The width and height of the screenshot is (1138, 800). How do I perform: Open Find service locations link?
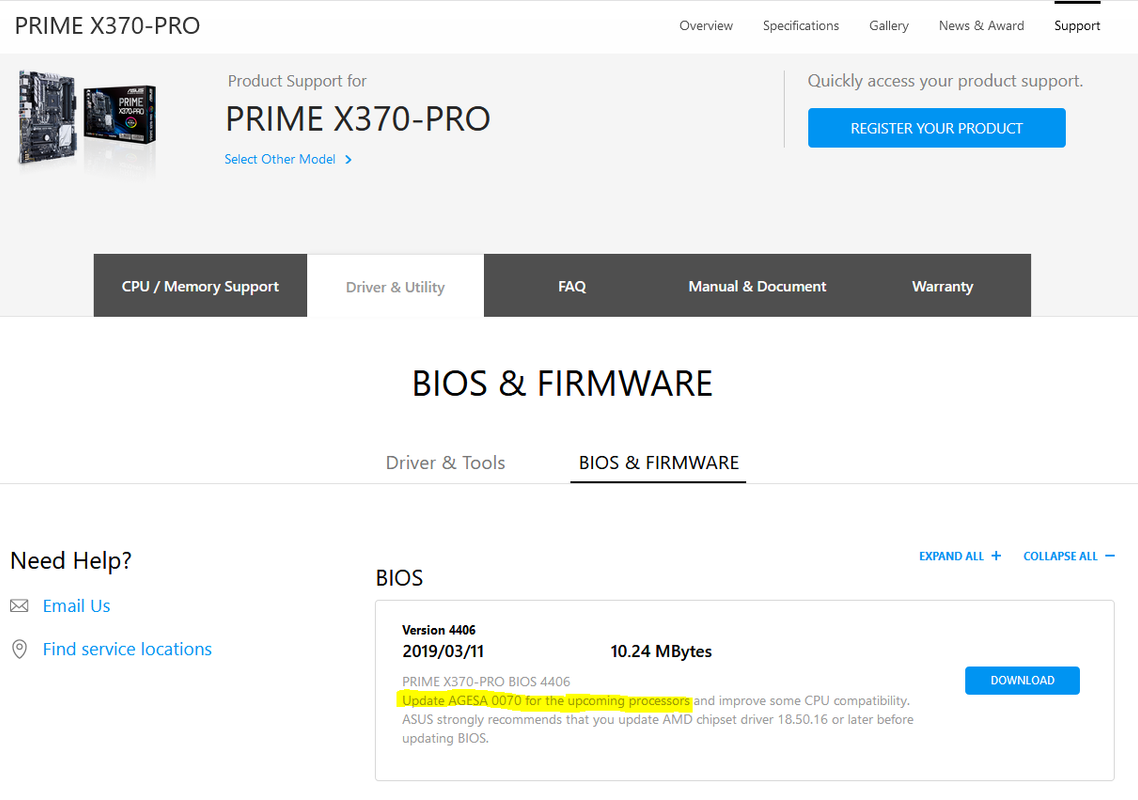[x=127, y=649]
